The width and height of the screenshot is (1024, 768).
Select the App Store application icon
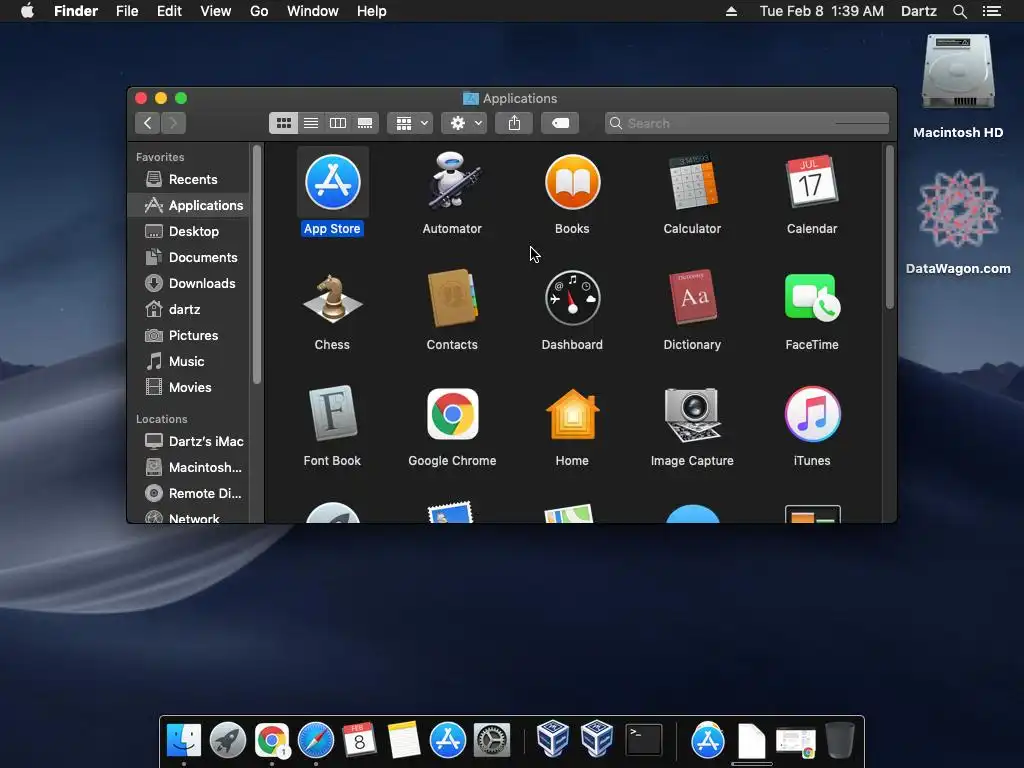pos(332,182)
